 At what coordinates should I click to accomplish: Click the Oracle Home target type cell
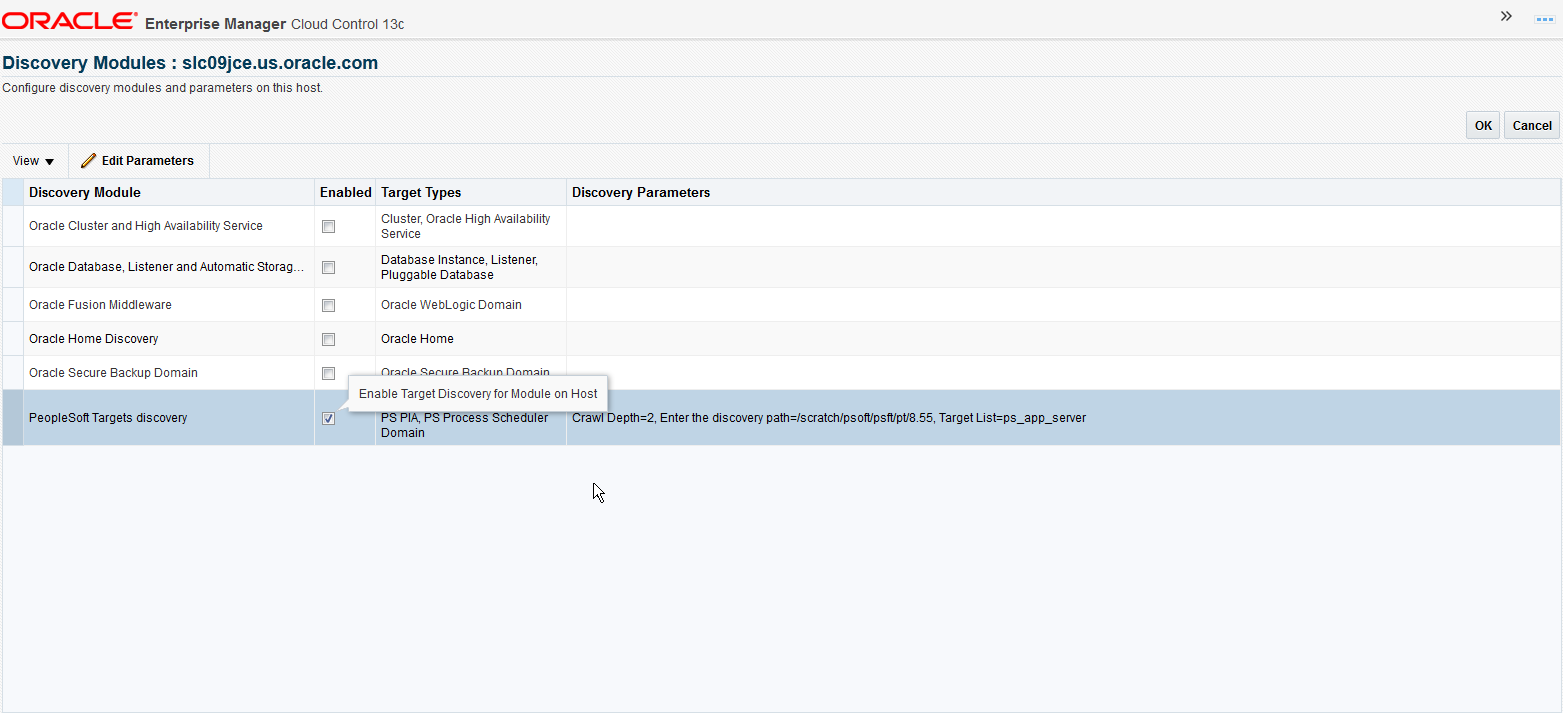[x=471, y=339]
